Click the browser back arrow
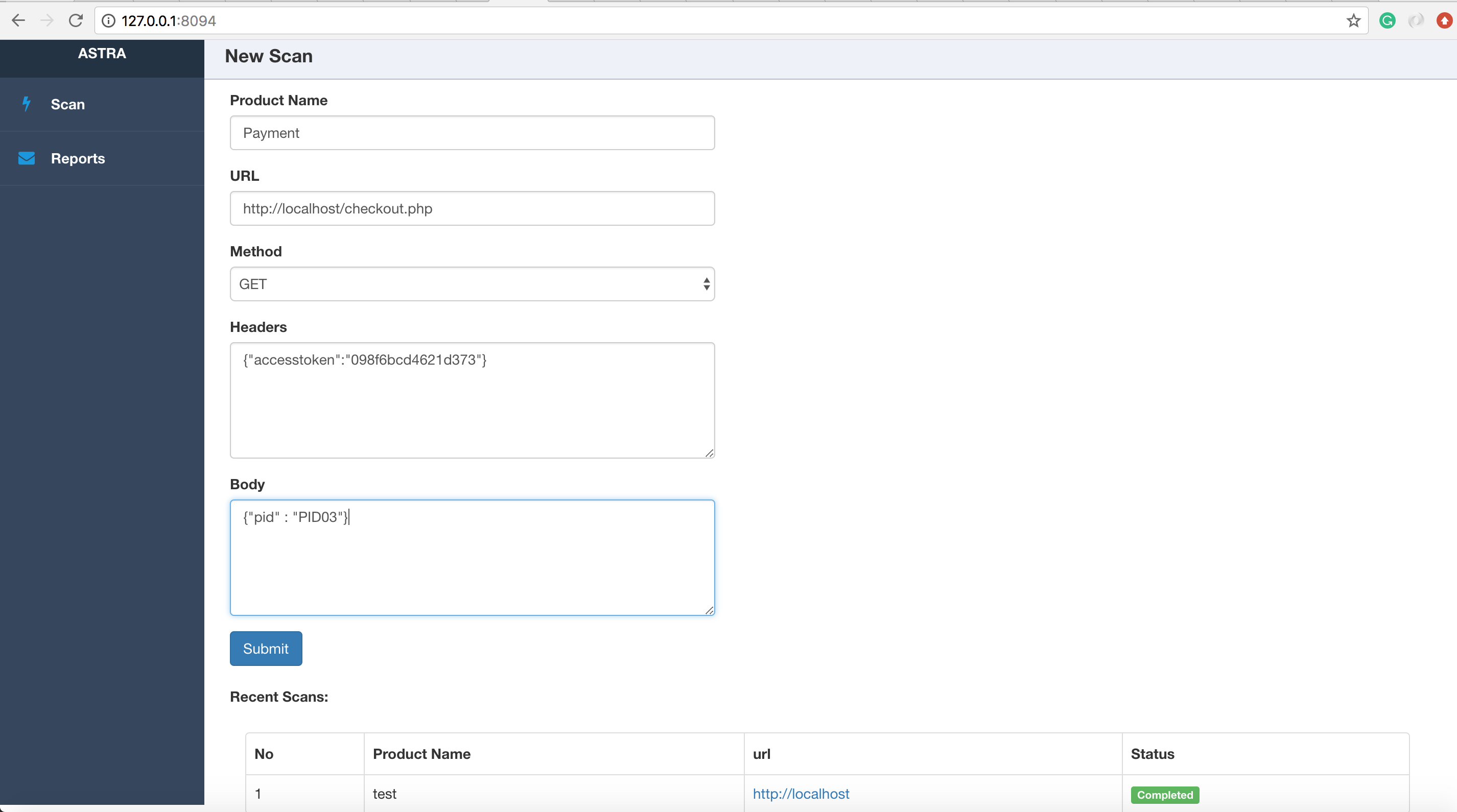Image resolution: width=1457 pixels, height=812 pixels. (18, 21)
